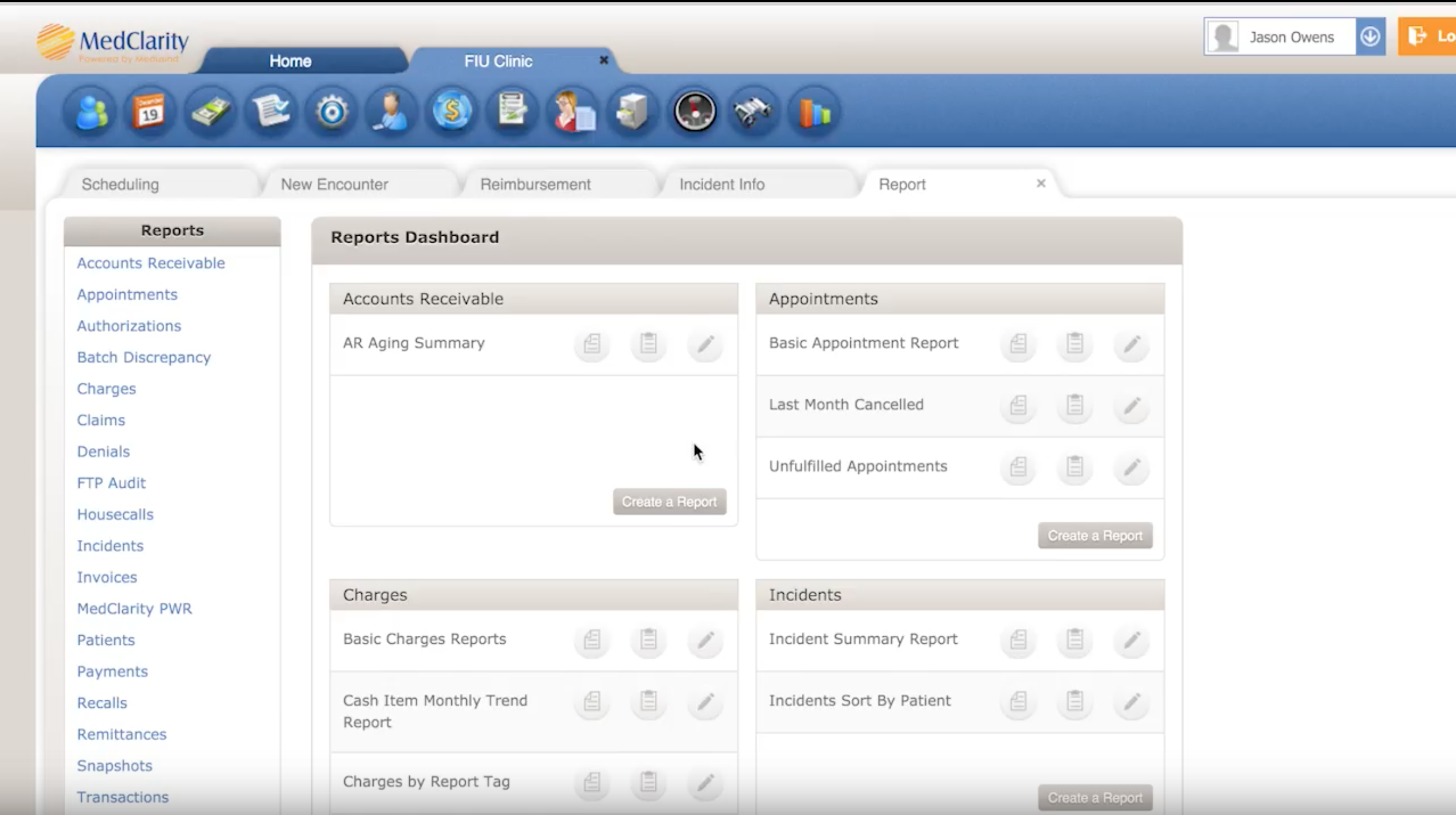Click the pencil edit icon for AR Aging Summary
The height and width of the screenshot is (815, 1456).
(x=706, y=344)
